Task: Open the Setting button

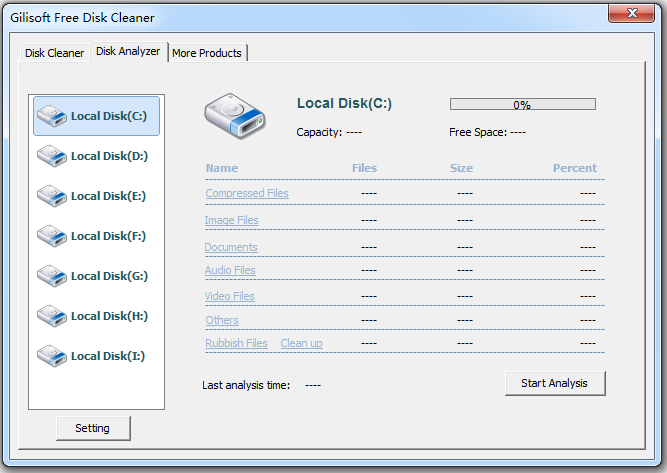Action: tap(92, 428)
